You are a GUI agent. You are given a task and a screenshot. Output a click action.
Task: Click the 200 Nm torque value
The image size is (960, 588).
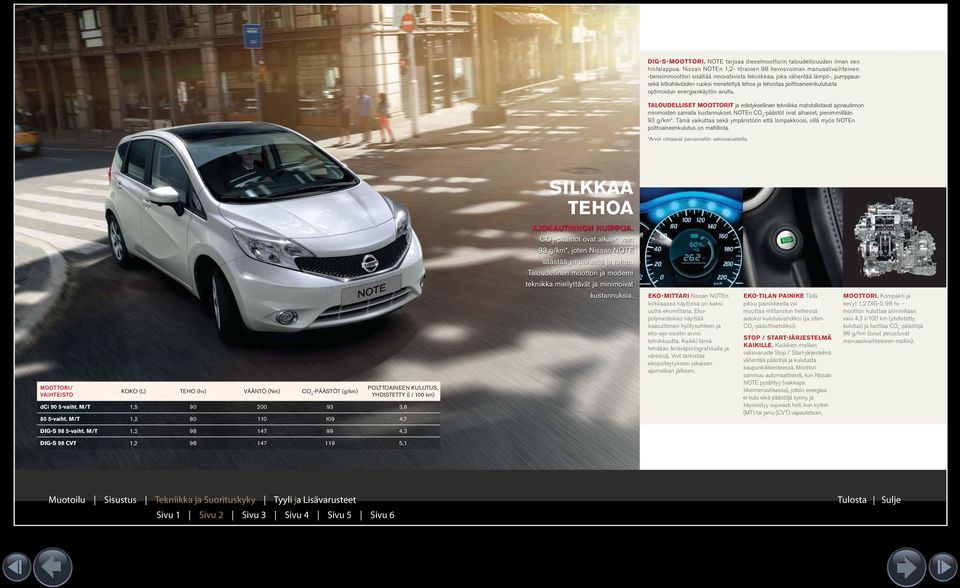pyautogui.click(x=262, y=407)
